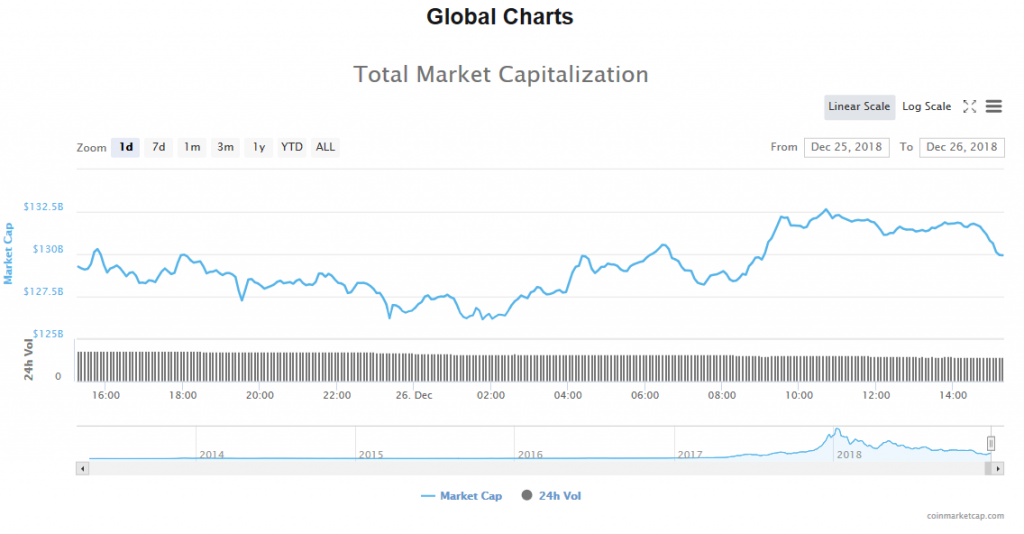Choose the YTD zoom option

(292, 148)
